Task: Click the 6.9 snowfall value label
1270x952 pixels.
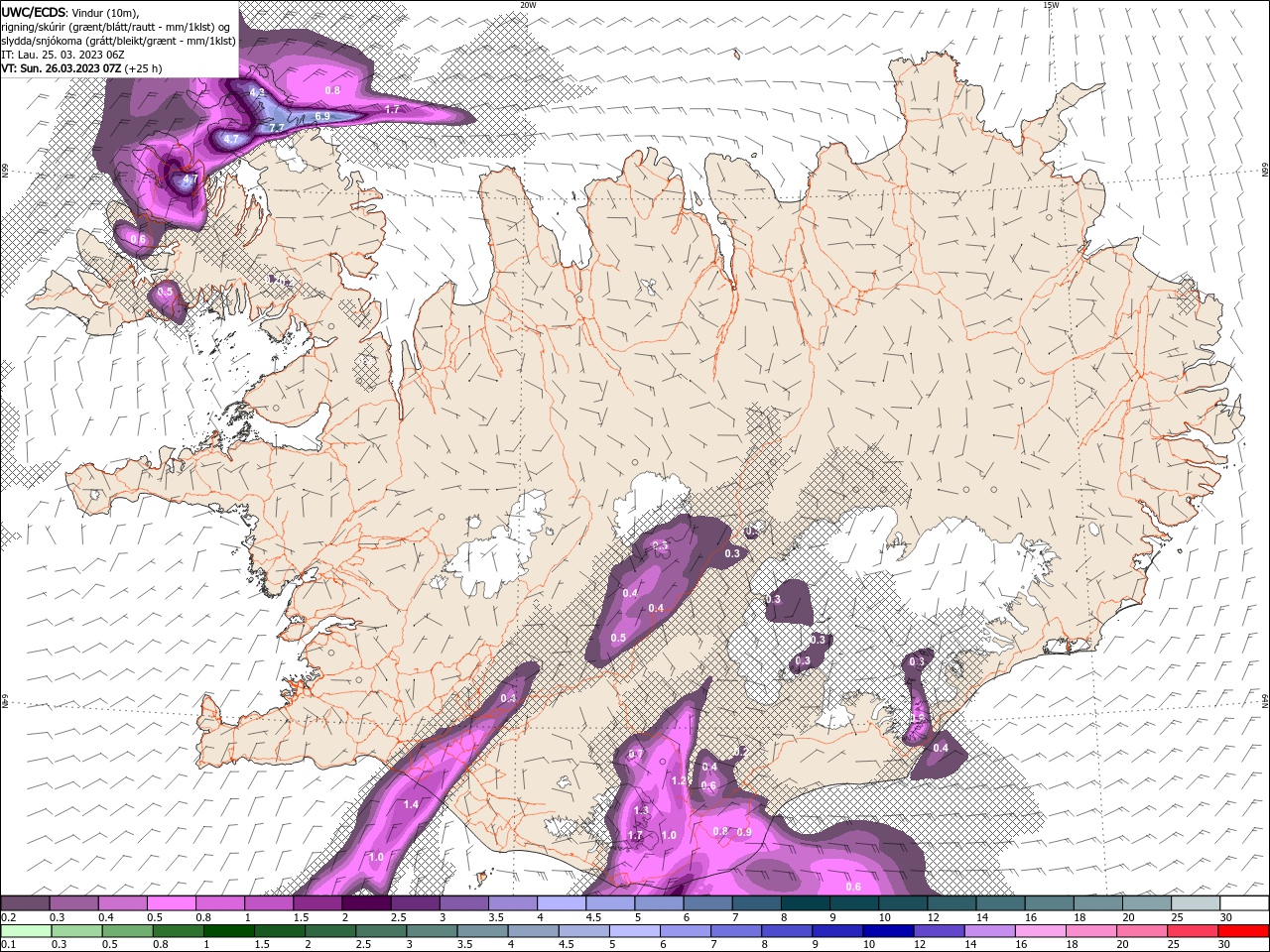Action: click(322, 117)
